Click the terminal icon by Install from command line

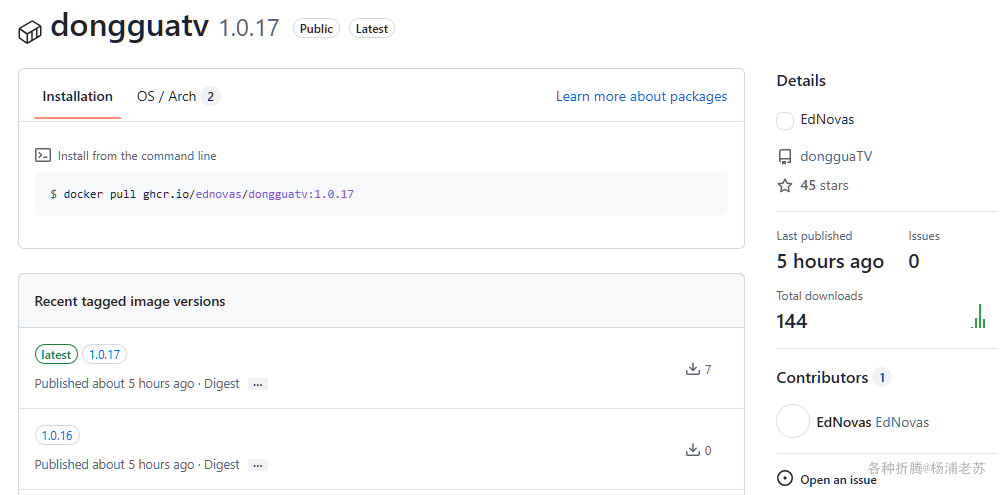click(43, 155)
